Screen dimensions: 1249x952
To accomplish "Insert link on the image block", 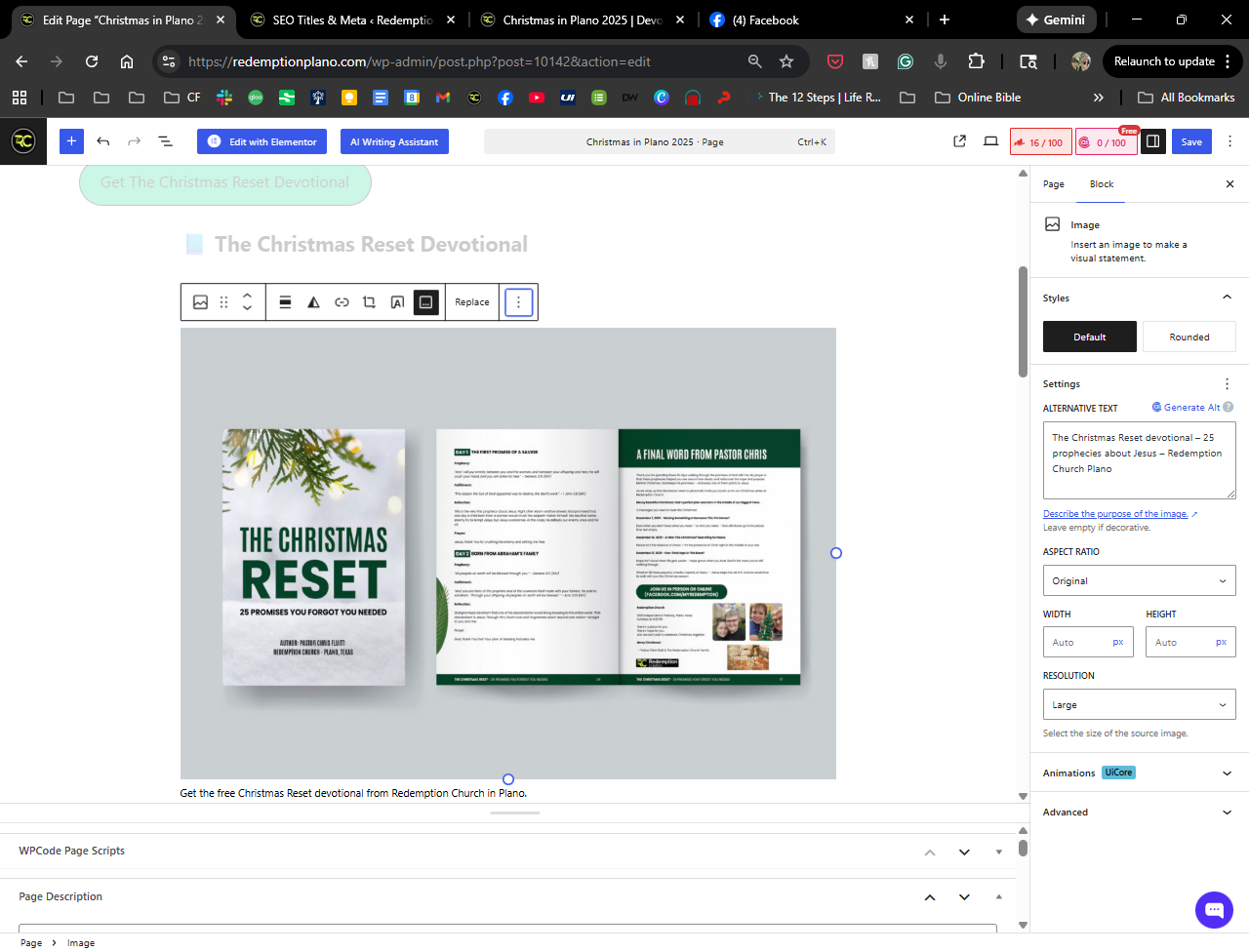I will pos(342,302).
